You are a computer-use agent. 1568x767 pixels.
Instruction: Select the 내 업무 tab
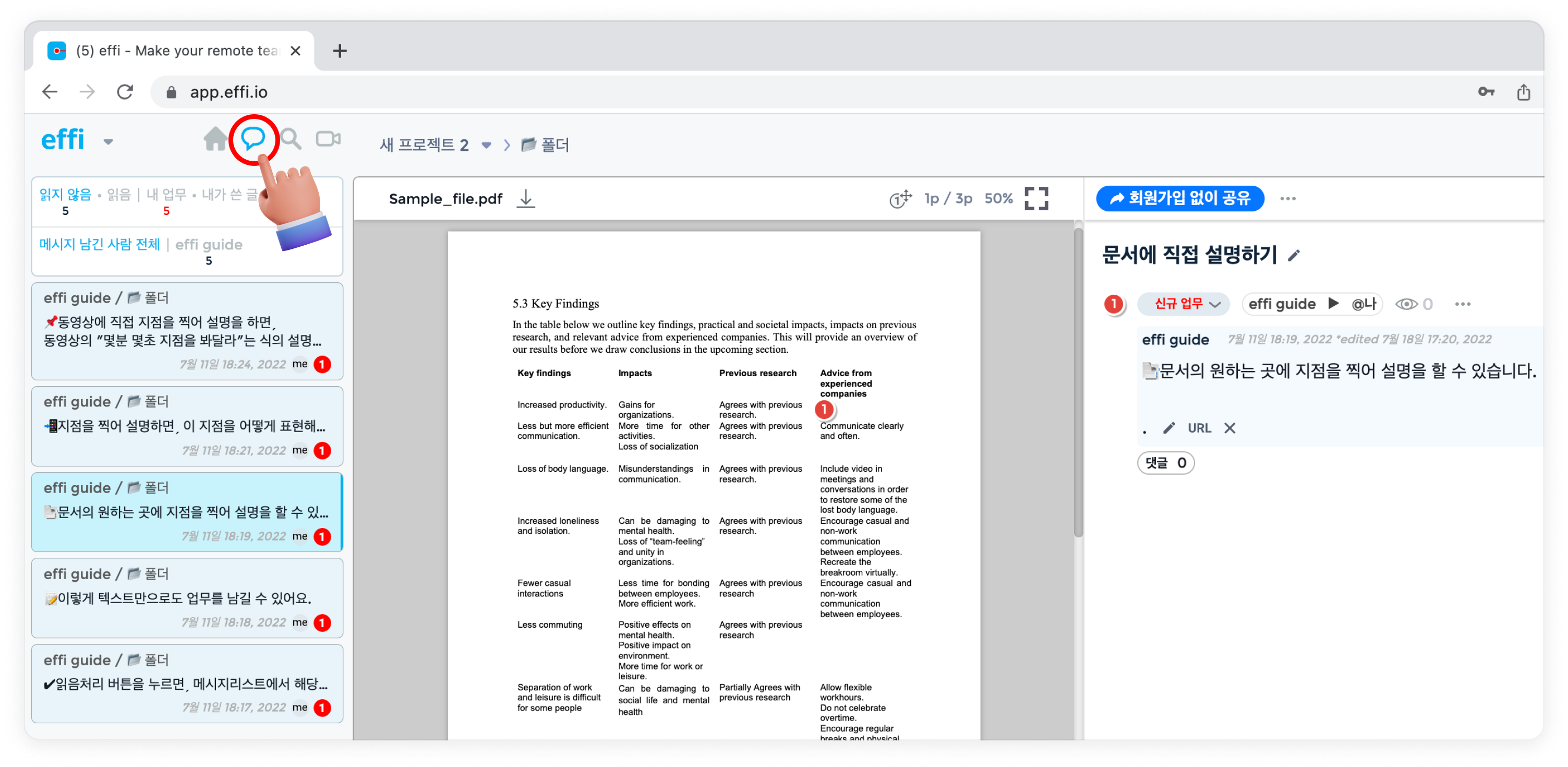click(166, 195)
